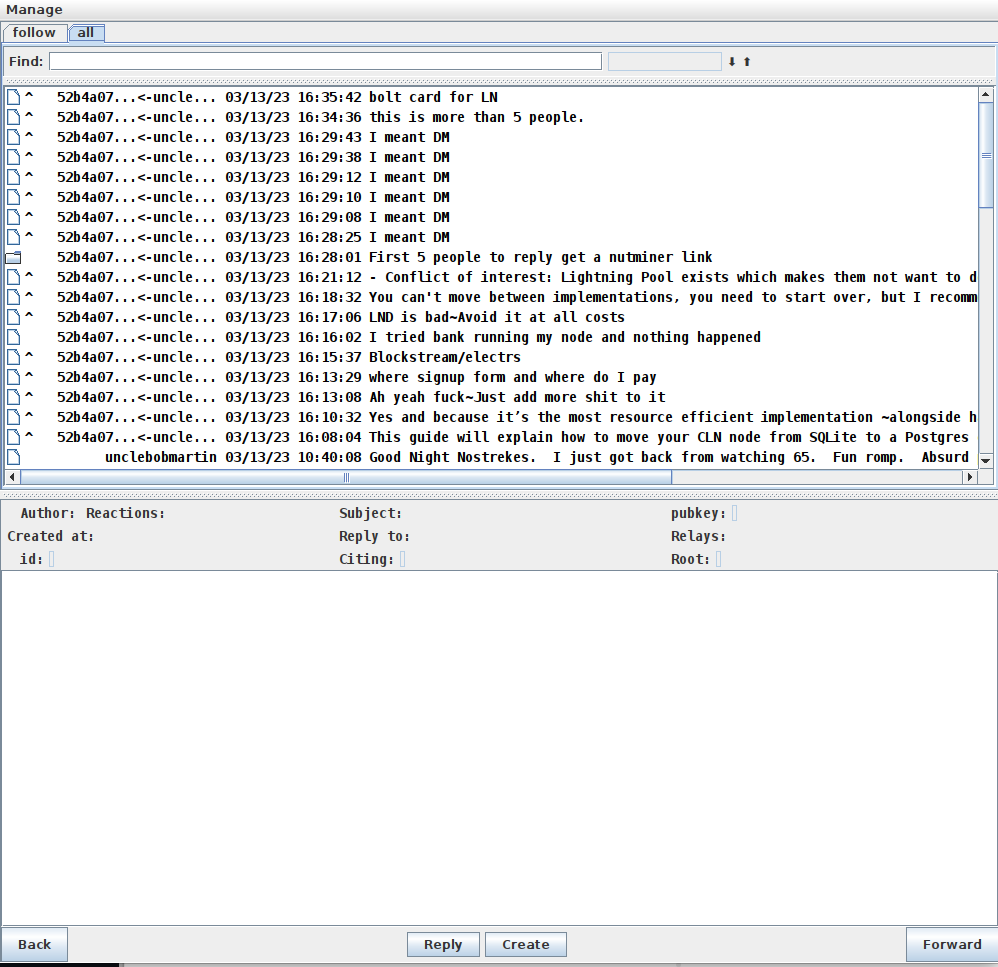Click document icon beside 'Blockstream/electrs' row
The height and width of the screenshot is (967, 998).
13,357
